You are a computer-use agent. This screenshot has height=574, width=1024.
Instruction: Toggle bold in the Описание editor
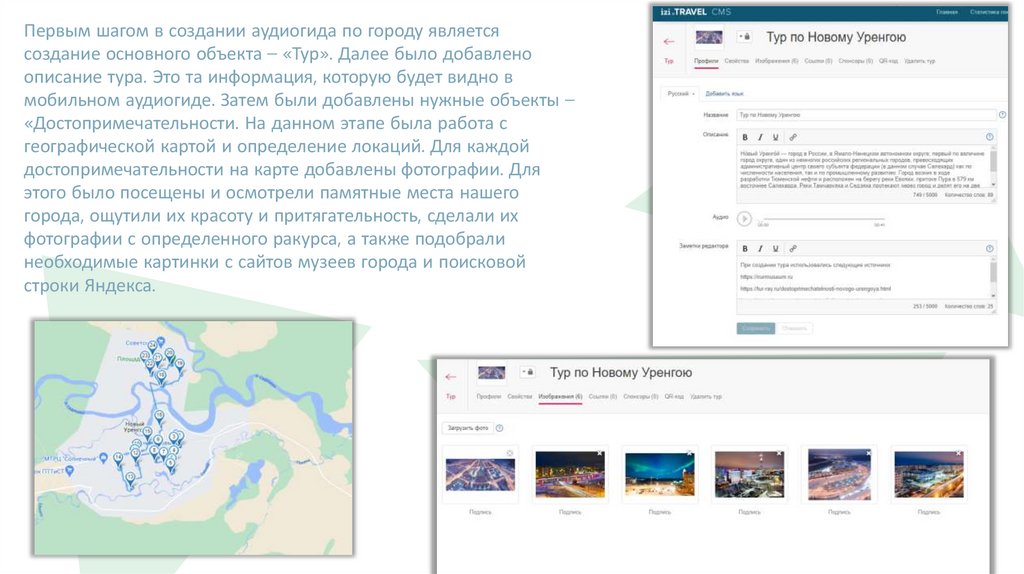point(744,137)
